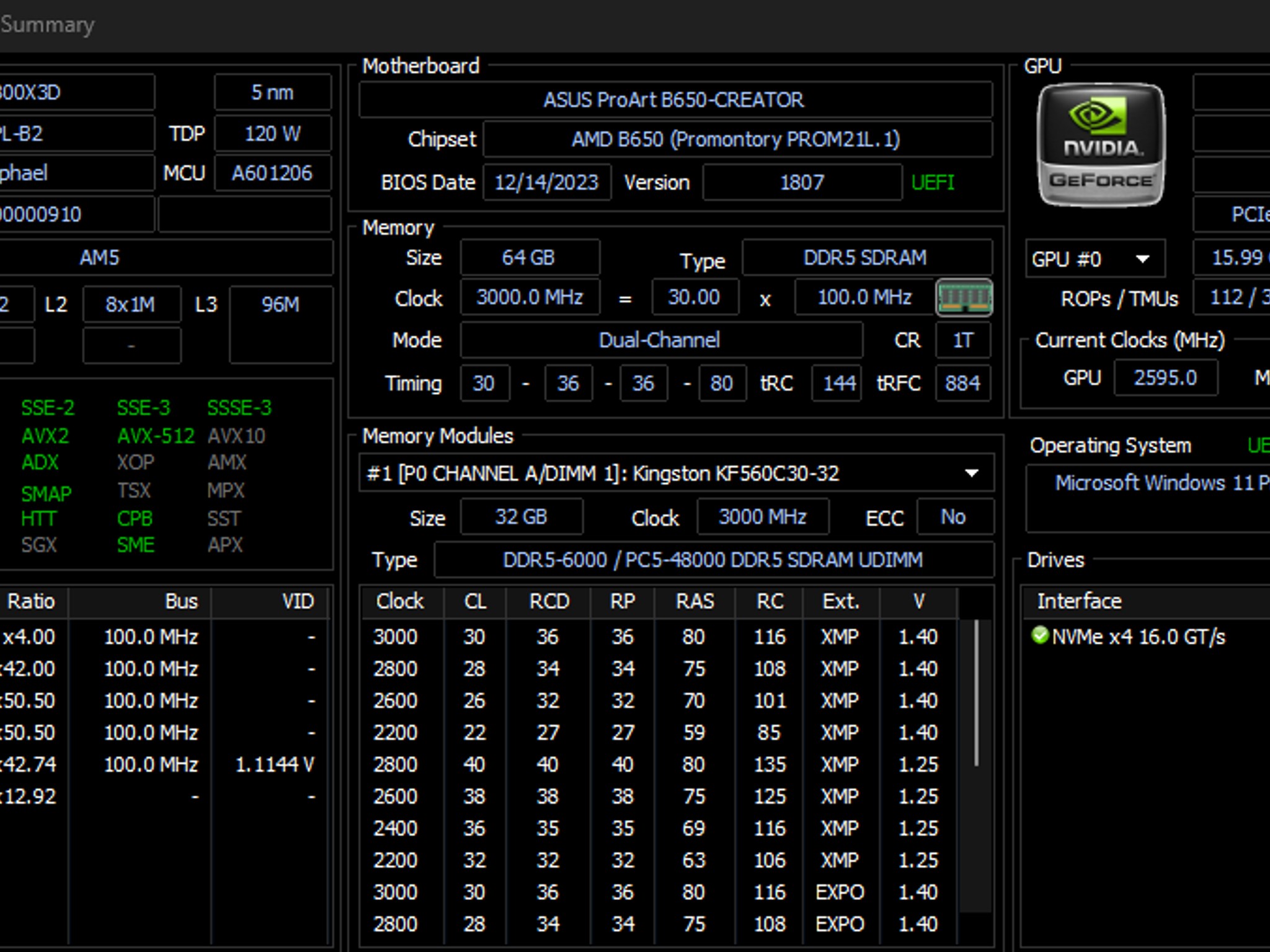Screen dimensions: 1270x952
Task: Click the DDR5-6000 module type field
Action: coord(713,560)
